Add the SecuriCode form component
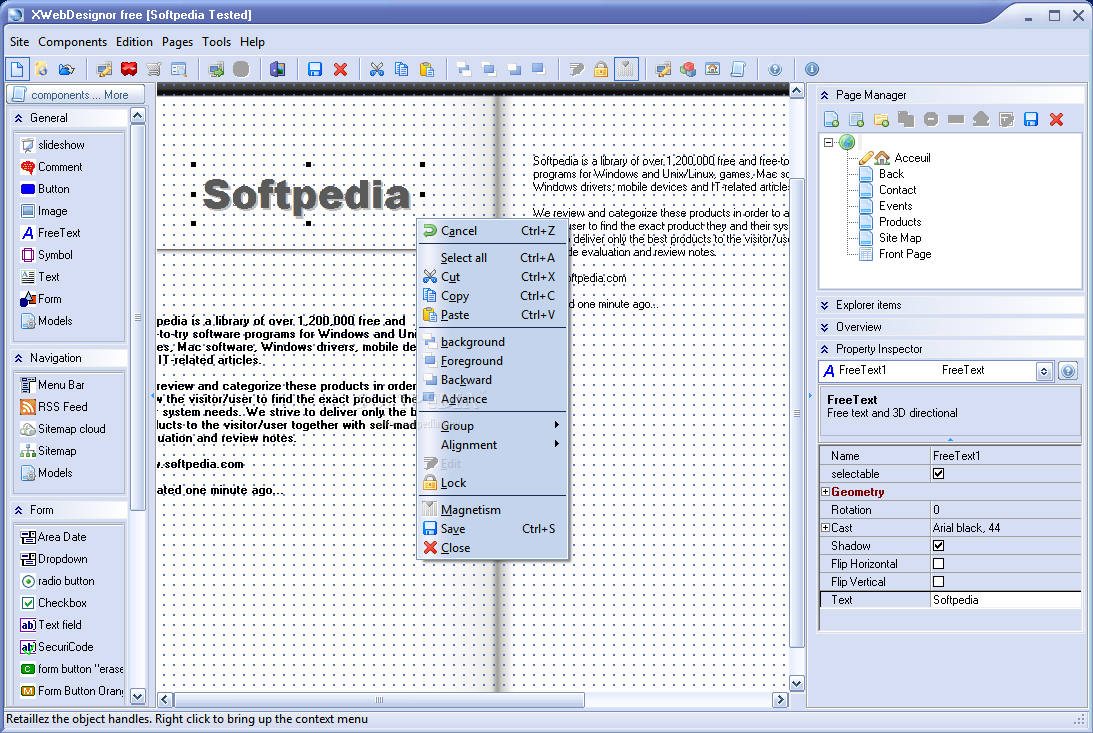The width and height of the screenshot is (1093, 733). pos(56,647)
